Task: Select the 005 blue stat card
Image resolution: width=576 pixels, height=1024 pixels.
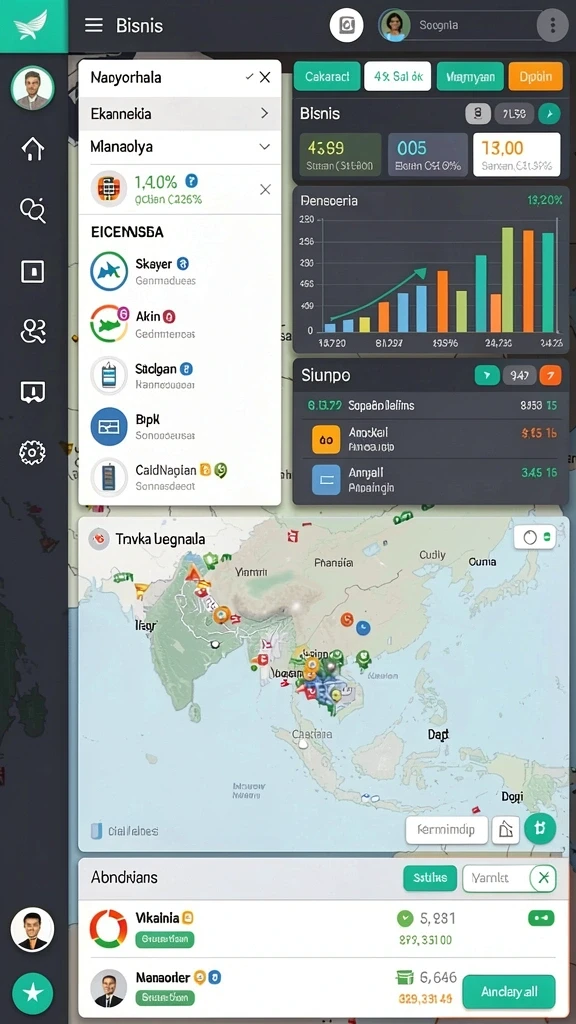Action: pyautogui.click(x=428, y=155)
